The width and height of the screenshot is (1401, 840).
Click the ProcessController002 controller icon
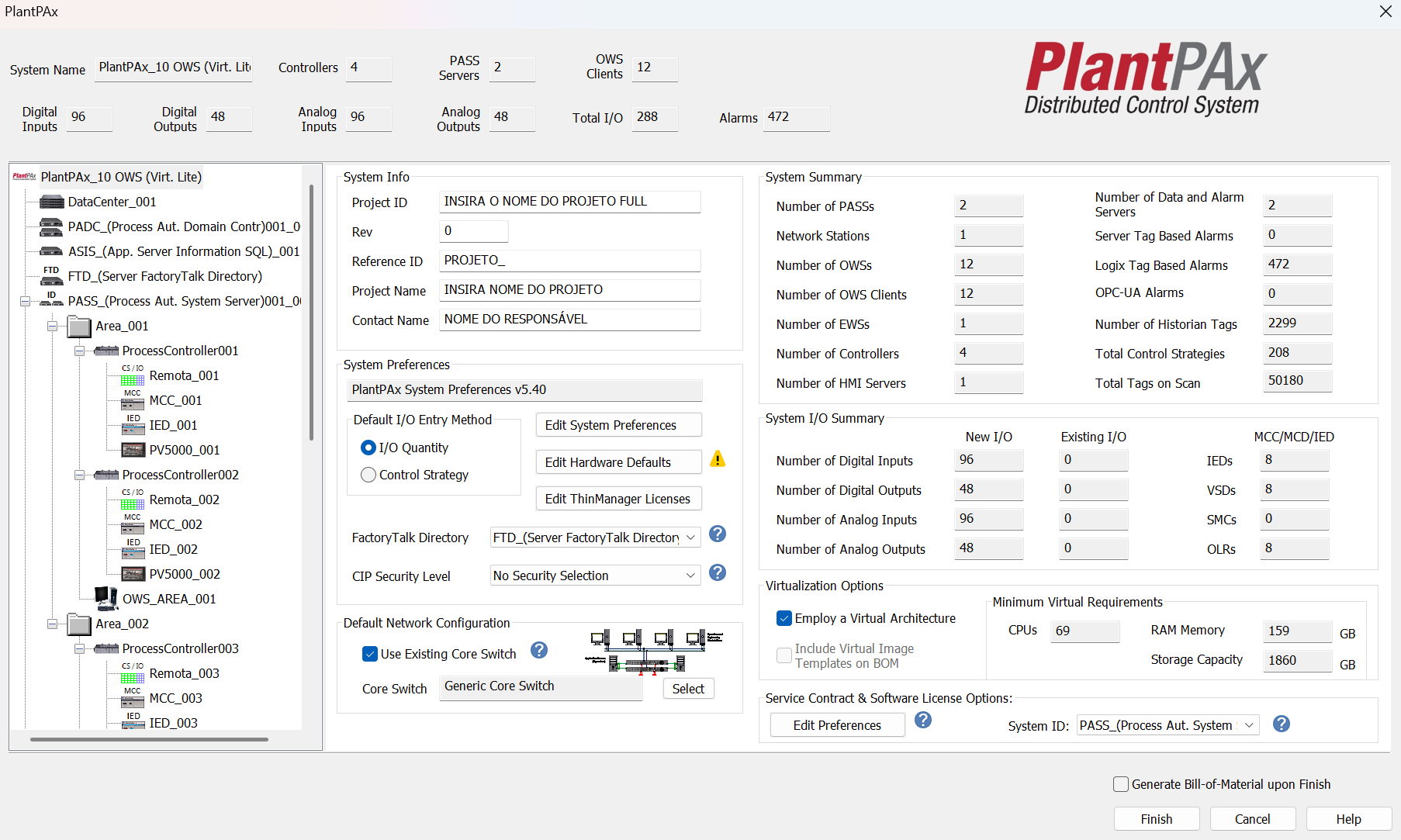(x=106, y=475)
